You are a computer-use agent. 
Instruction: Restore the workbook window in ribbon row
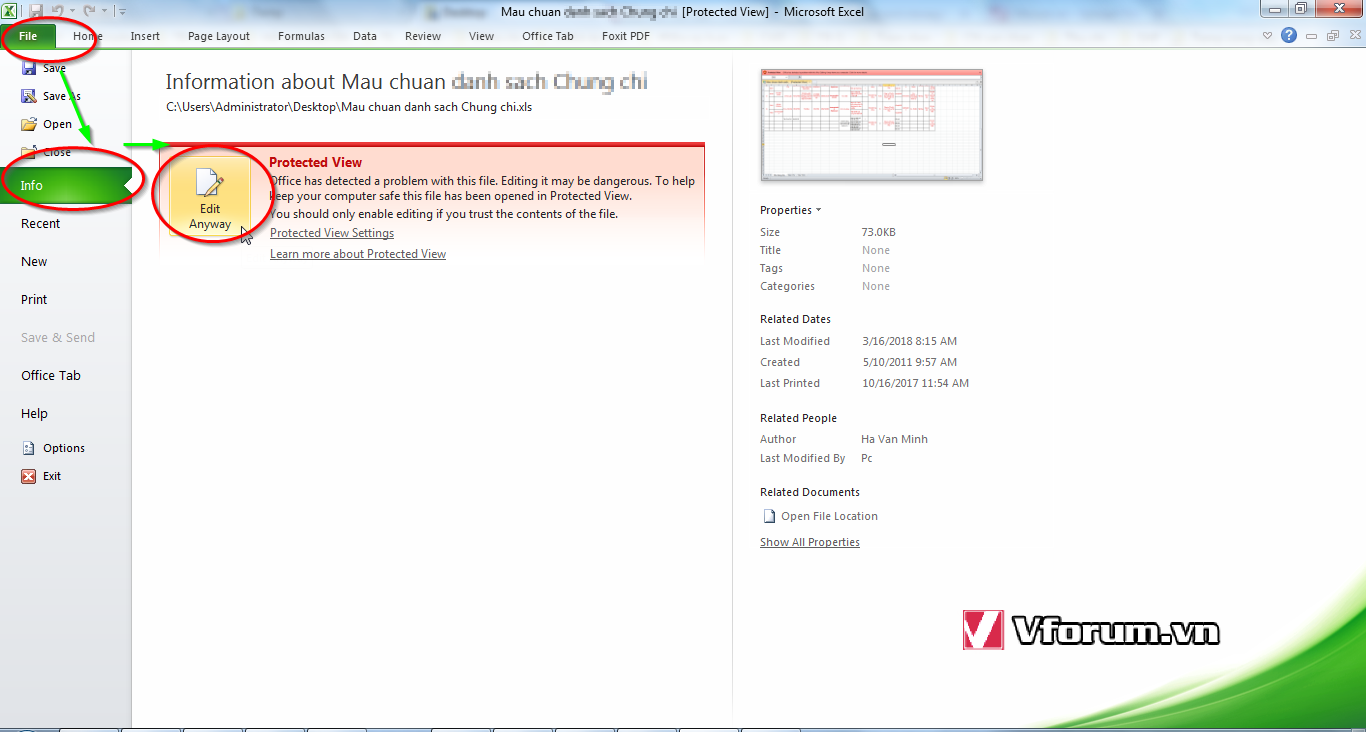pos(1332,35)
